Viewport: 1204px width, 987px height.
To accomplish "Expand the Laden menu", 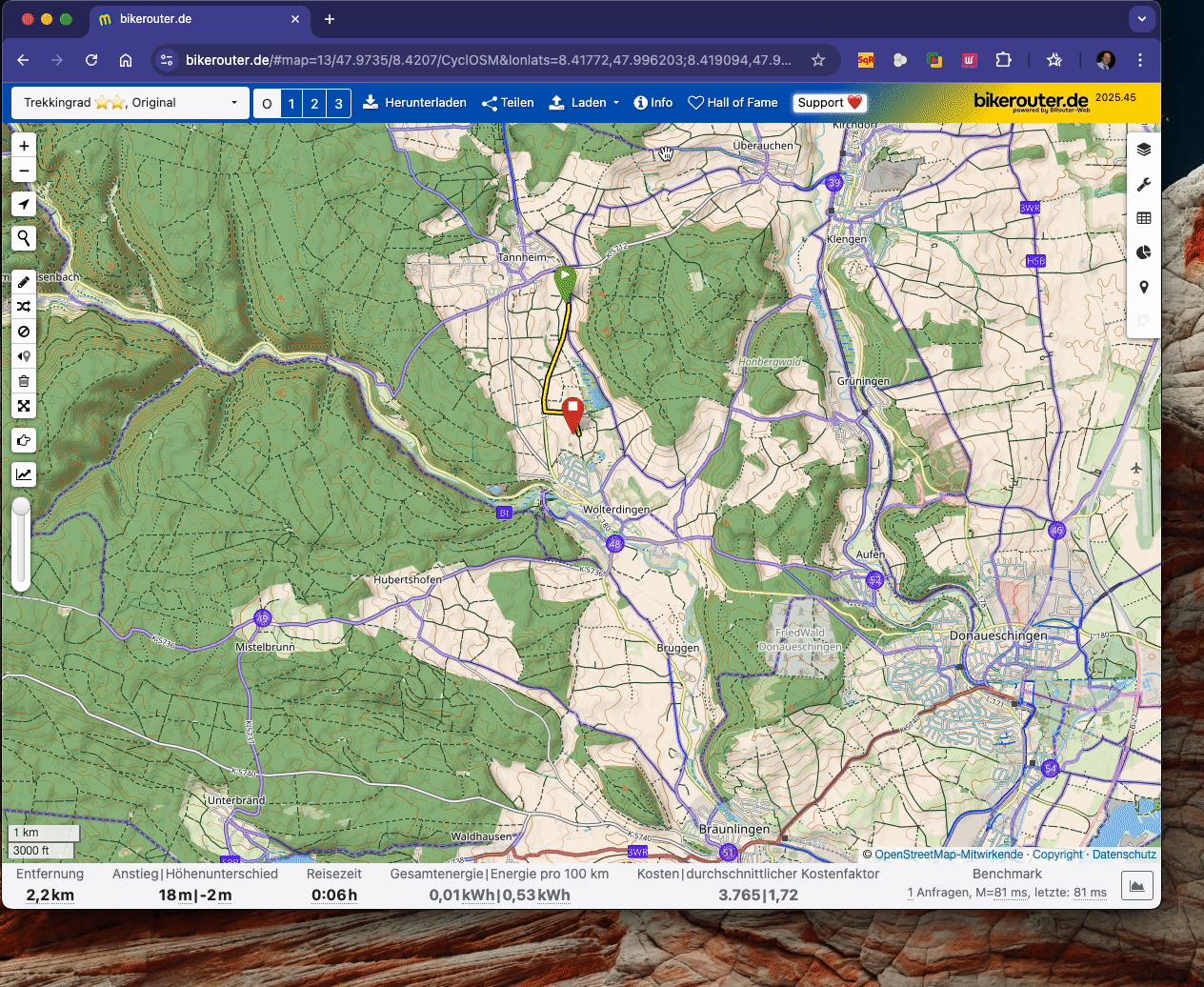I will tap(584, 103).
